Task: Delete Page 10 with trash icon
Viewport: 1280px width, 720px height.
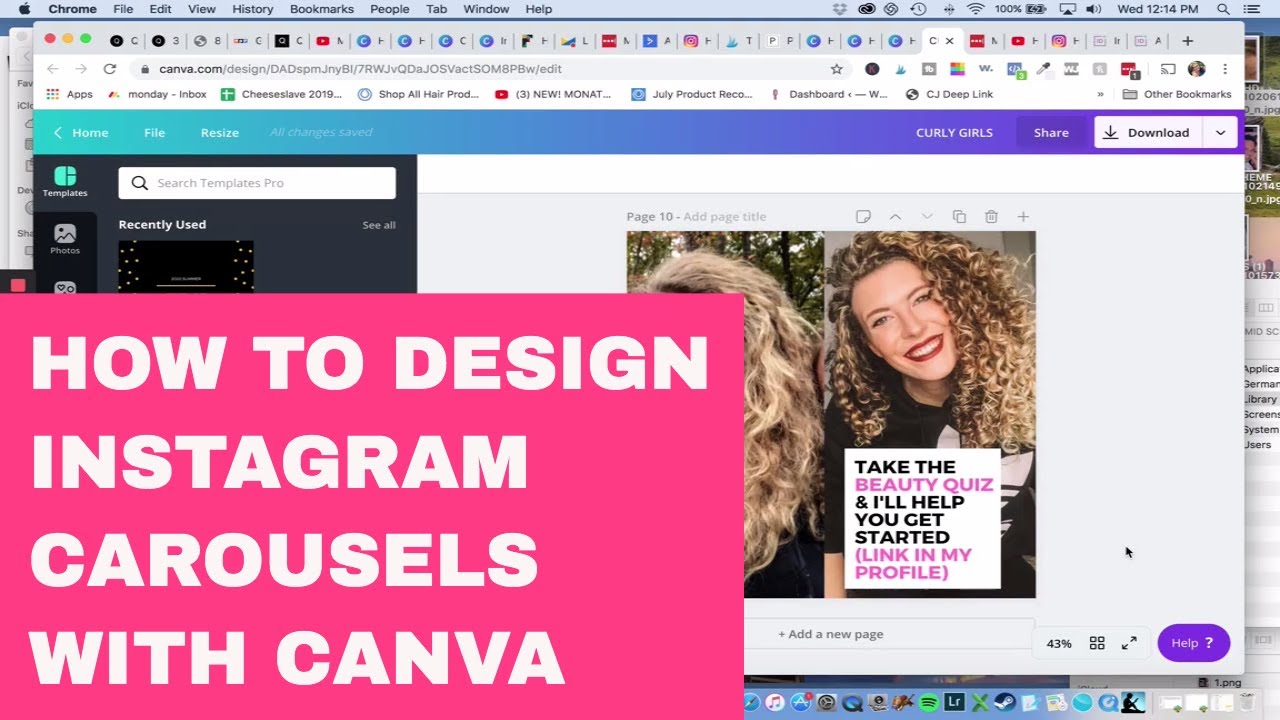Action: (991, 216)
